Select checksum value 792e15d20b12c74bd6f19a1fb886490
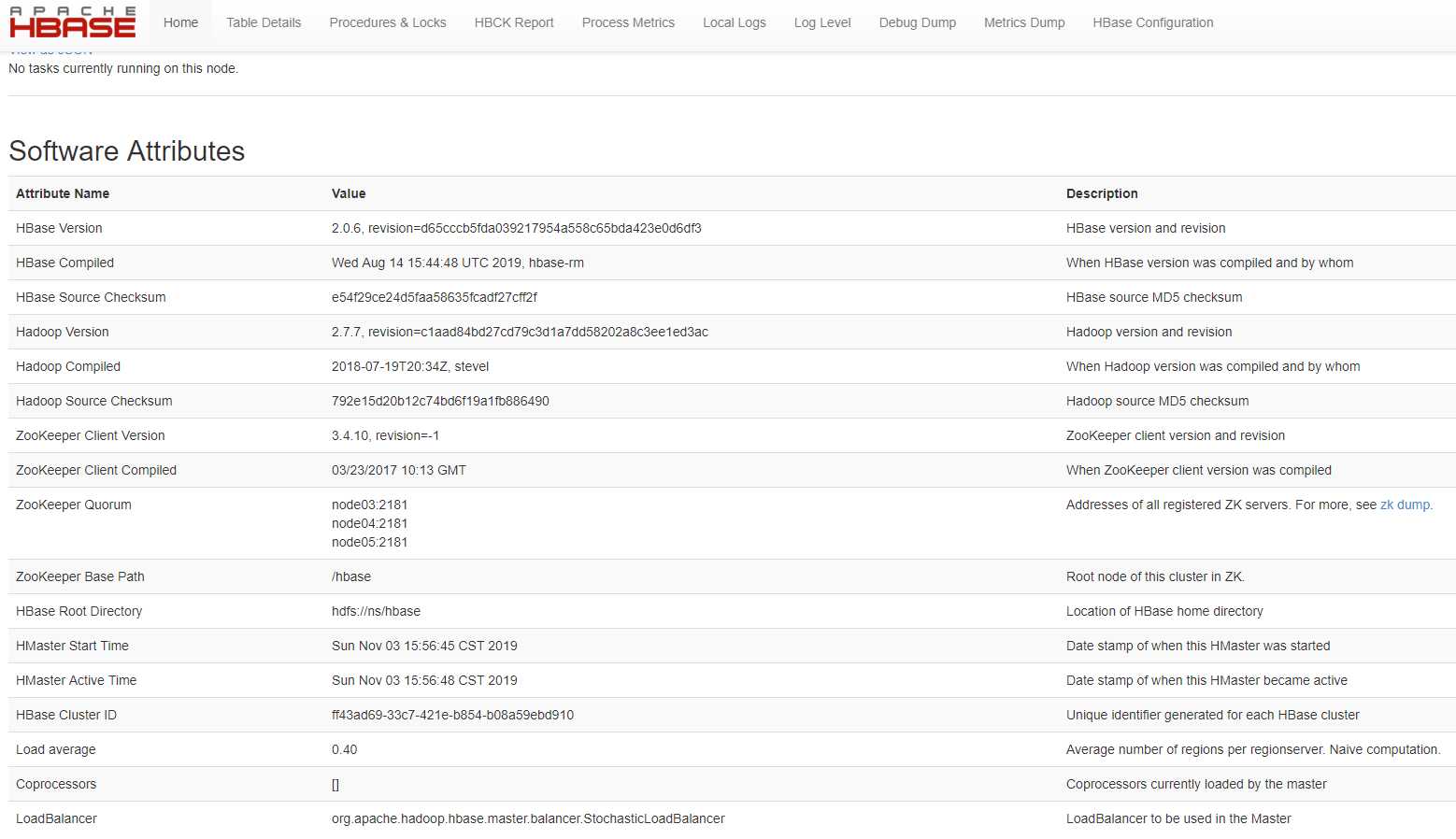This screenshot has height=839, width=1456. [440, 401]
